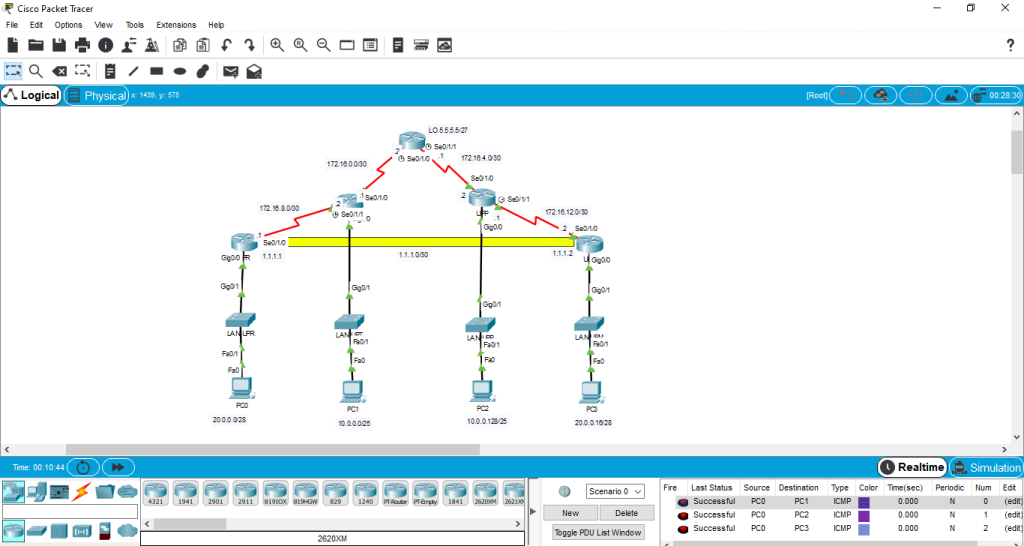Click color swatch of PC0 to PC3 PDU

(864, 528)
